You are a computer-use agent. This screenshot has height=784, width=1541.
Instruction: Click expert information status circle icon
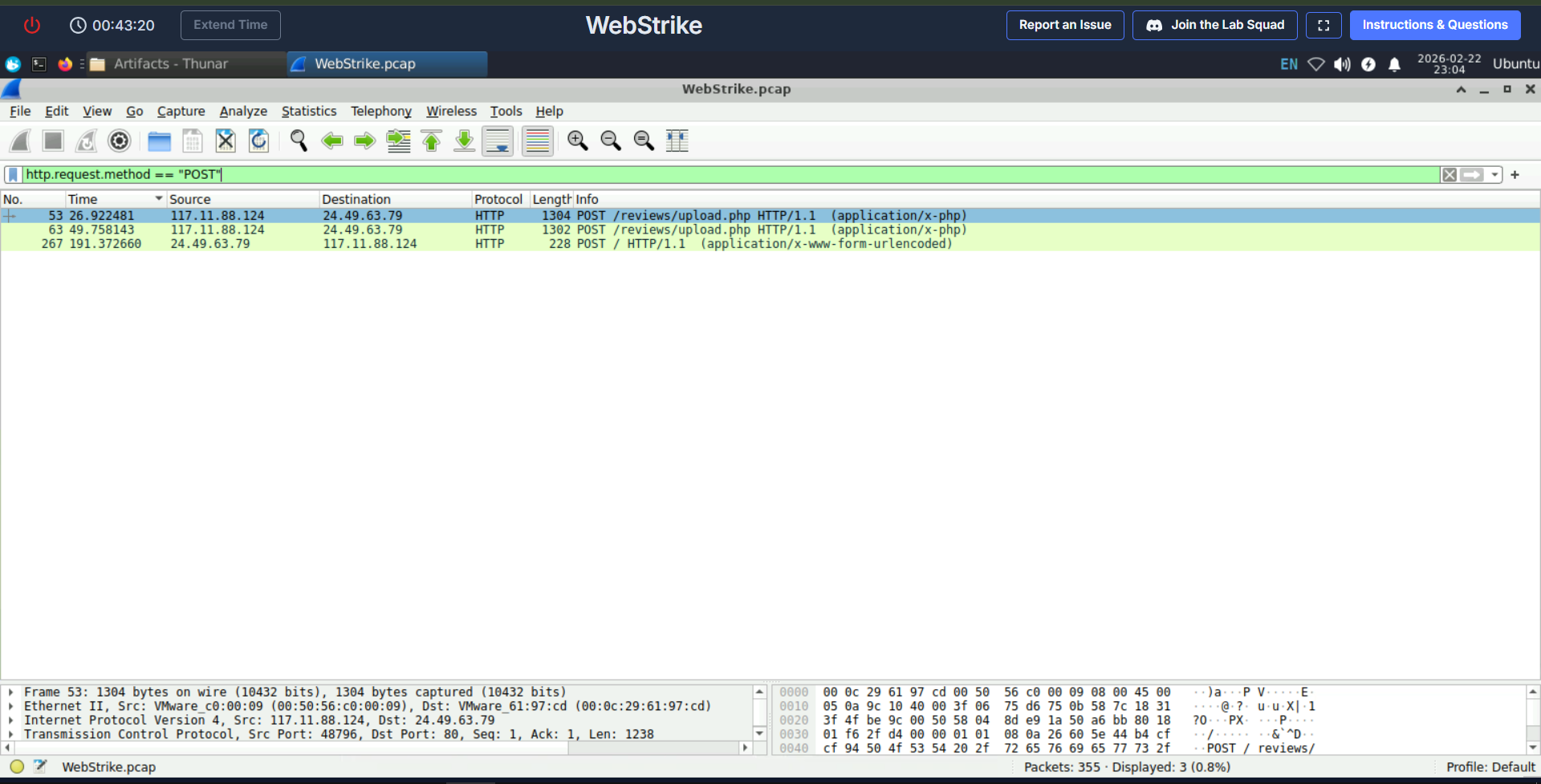[17, 766]
